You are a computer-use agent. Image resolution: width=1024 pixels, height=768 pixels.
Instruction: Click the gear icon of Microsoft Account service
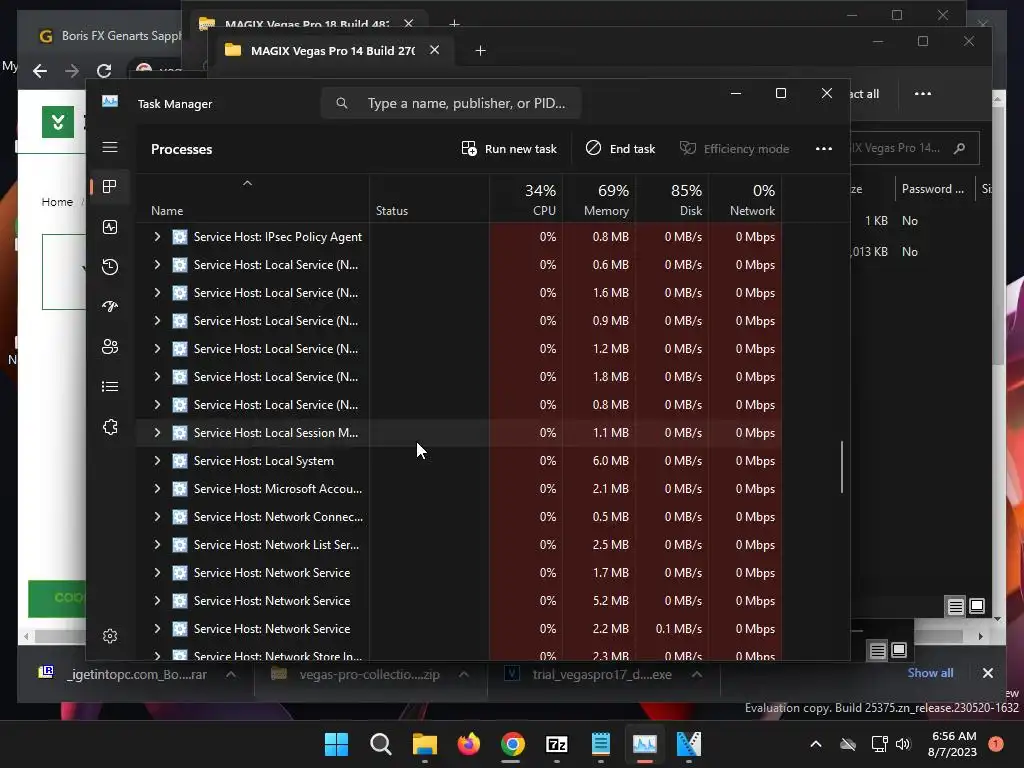[180, 488]
